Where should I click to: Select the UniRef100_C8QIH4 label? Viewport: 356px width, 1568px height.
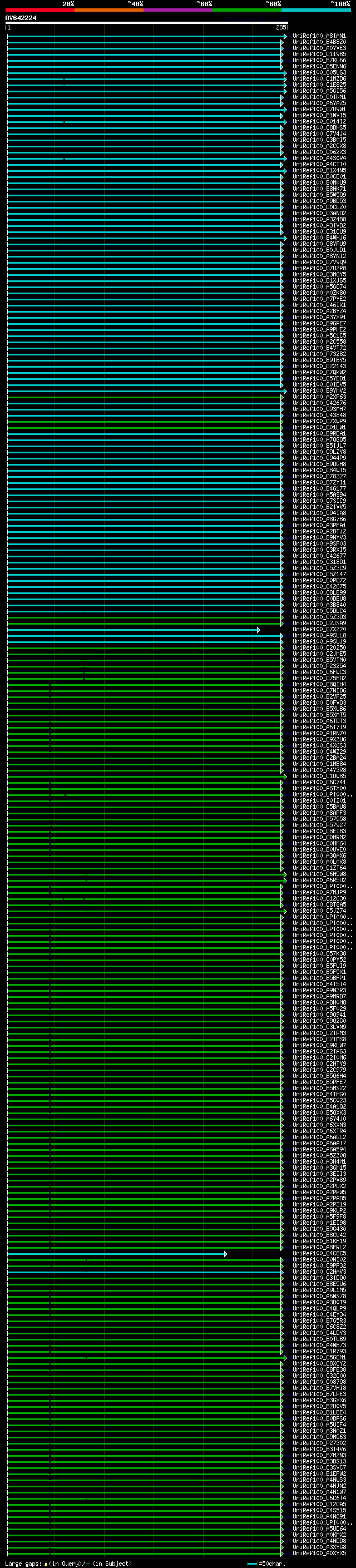click(x=319, y=684)
